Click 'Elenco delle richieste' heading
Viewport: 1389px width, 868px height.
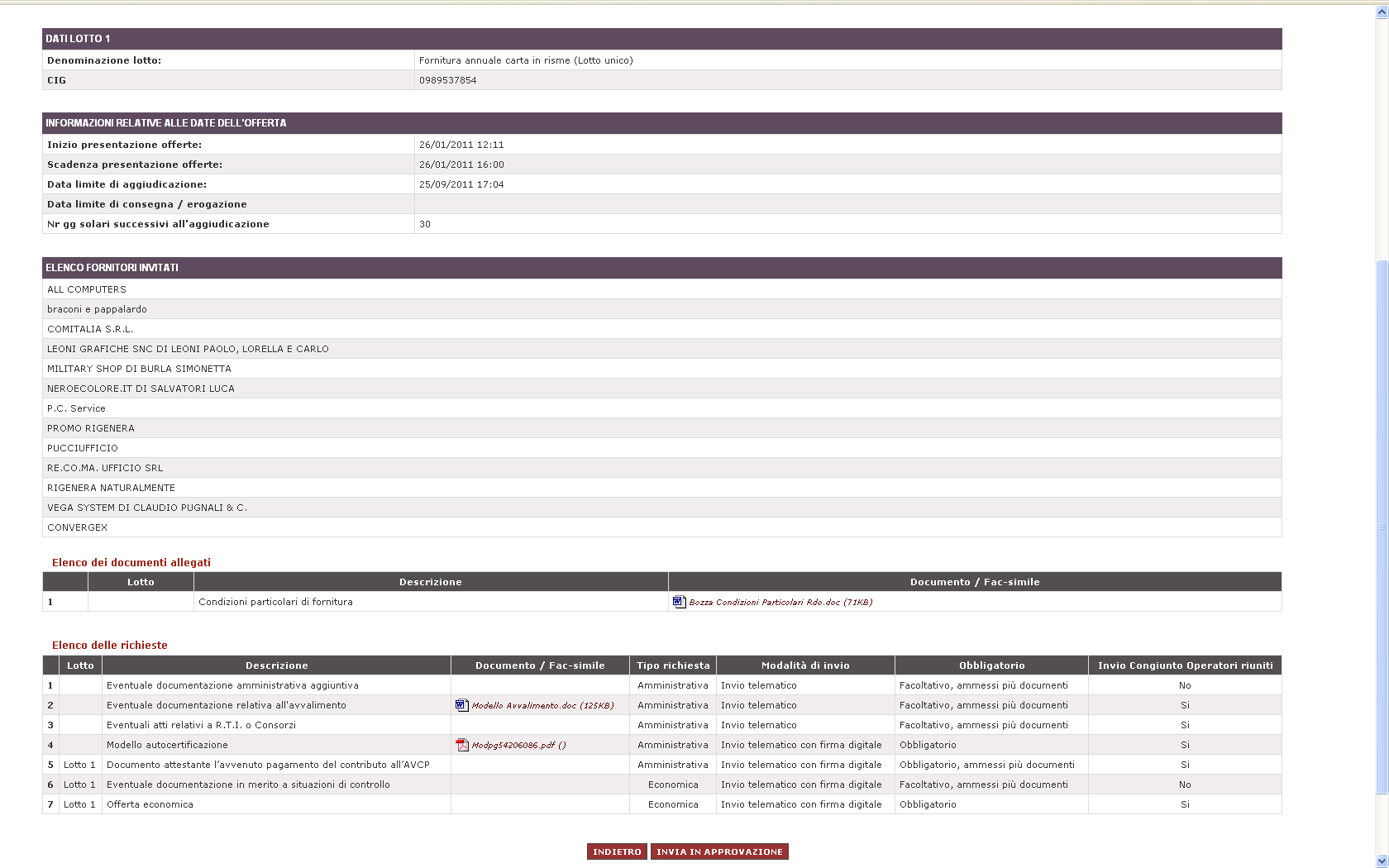pyautogui.click(x=110, y=646)
